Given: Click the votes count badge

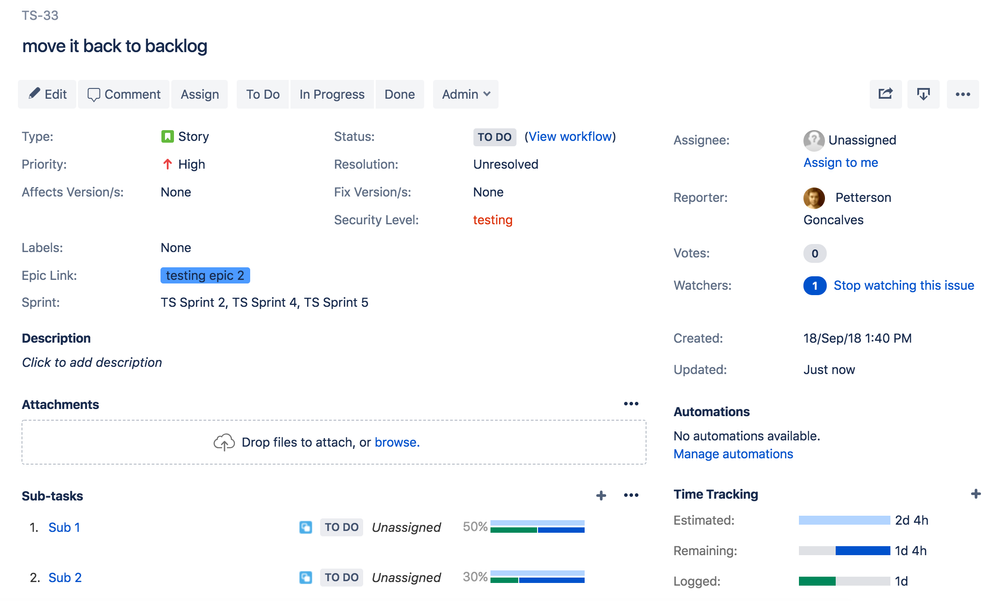Looking at the screenshot, I should tap(815, 253).
